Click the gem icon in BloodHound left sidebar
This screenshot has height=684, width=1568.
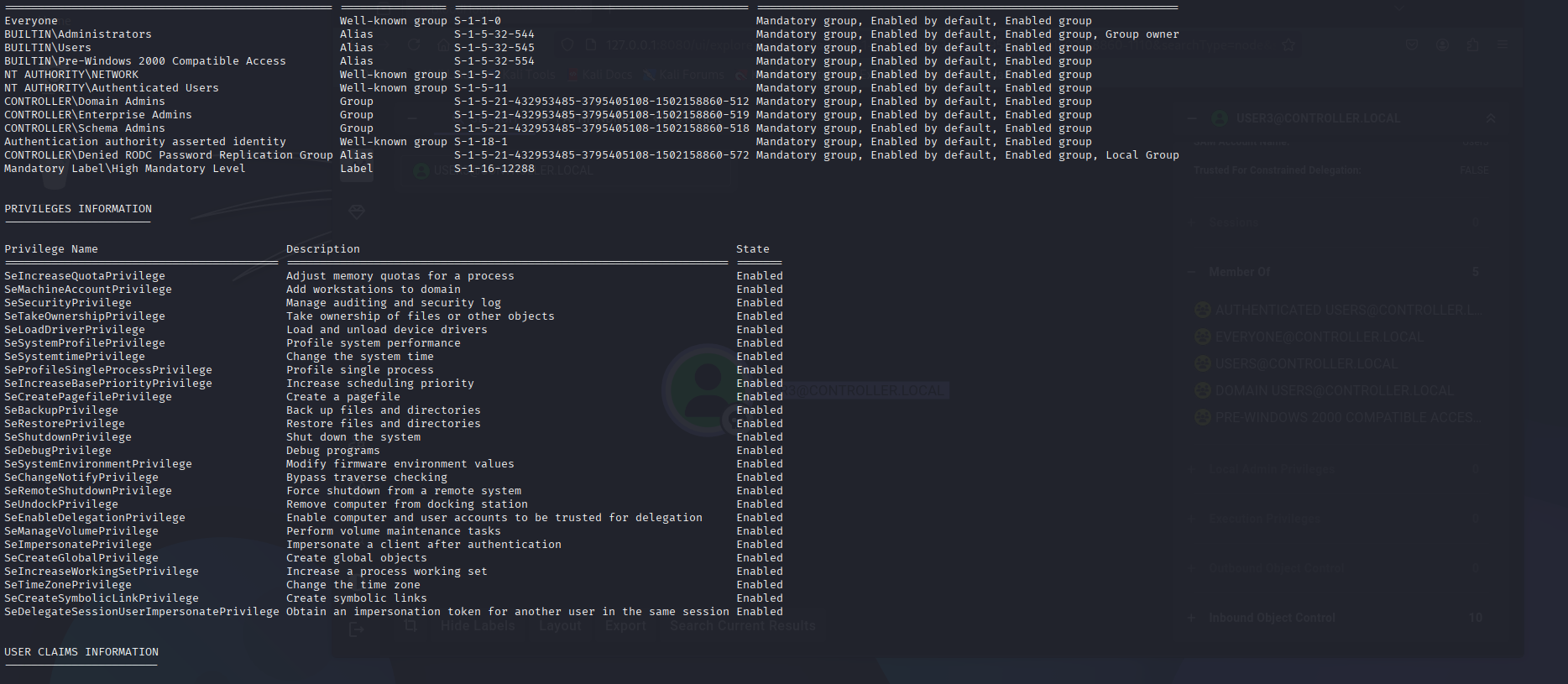pos(357,212)
